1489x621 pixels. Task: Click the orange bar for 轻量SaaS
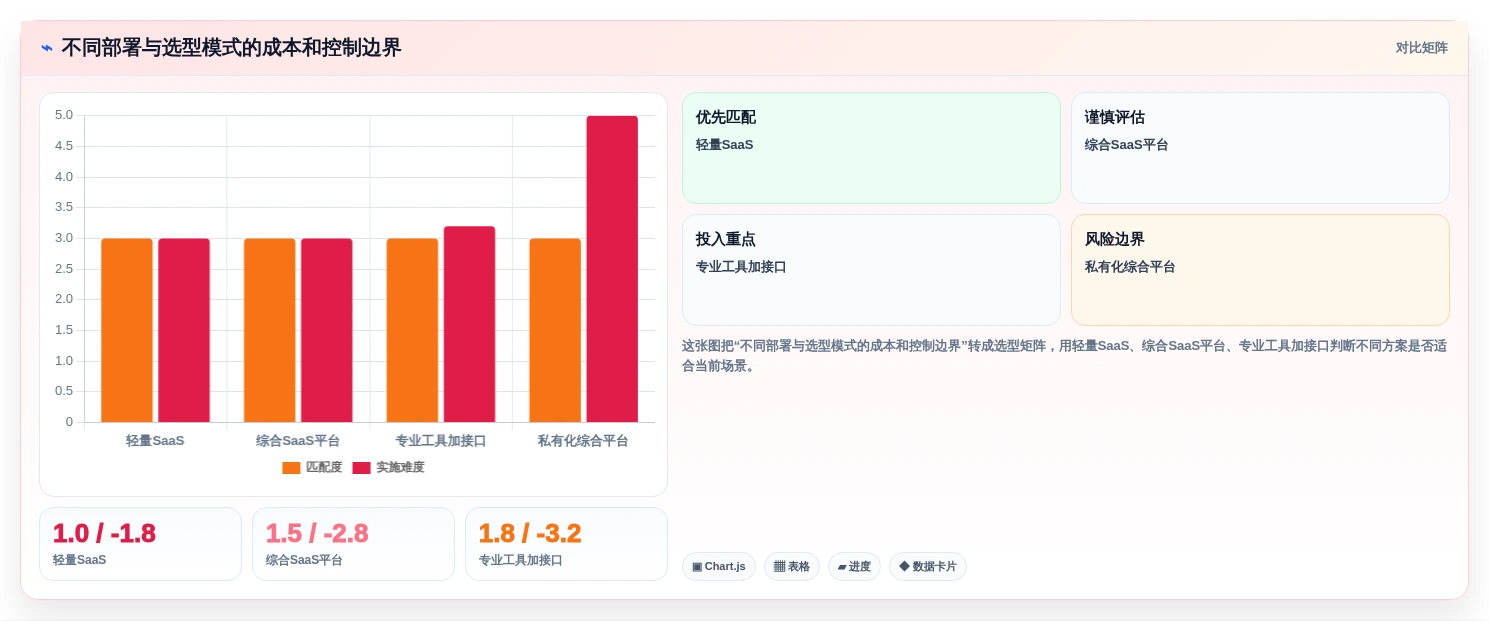(127, 330)
